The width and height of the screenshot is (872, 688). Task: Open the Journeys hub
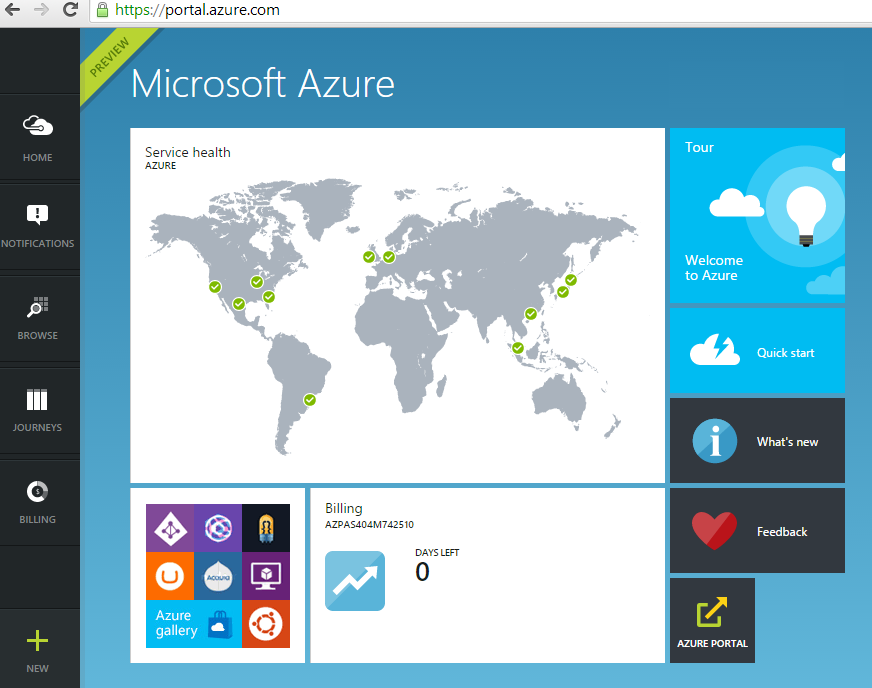click(38, 410)
